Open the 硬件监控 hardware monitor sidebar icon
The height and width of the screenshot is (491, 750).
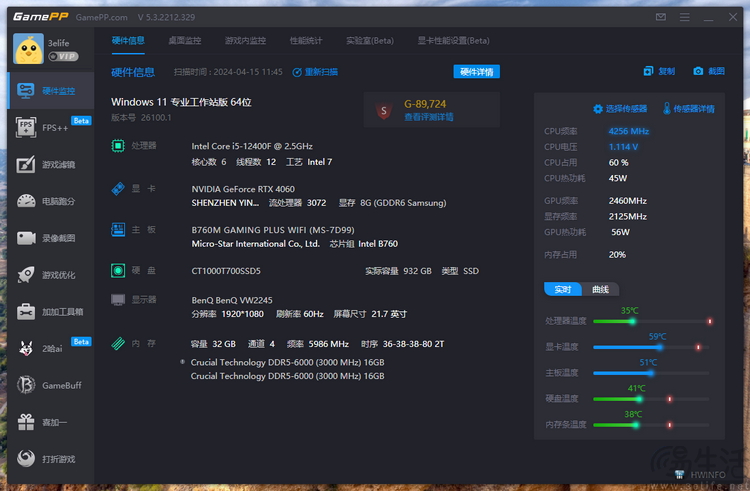[x=25, y=90]
